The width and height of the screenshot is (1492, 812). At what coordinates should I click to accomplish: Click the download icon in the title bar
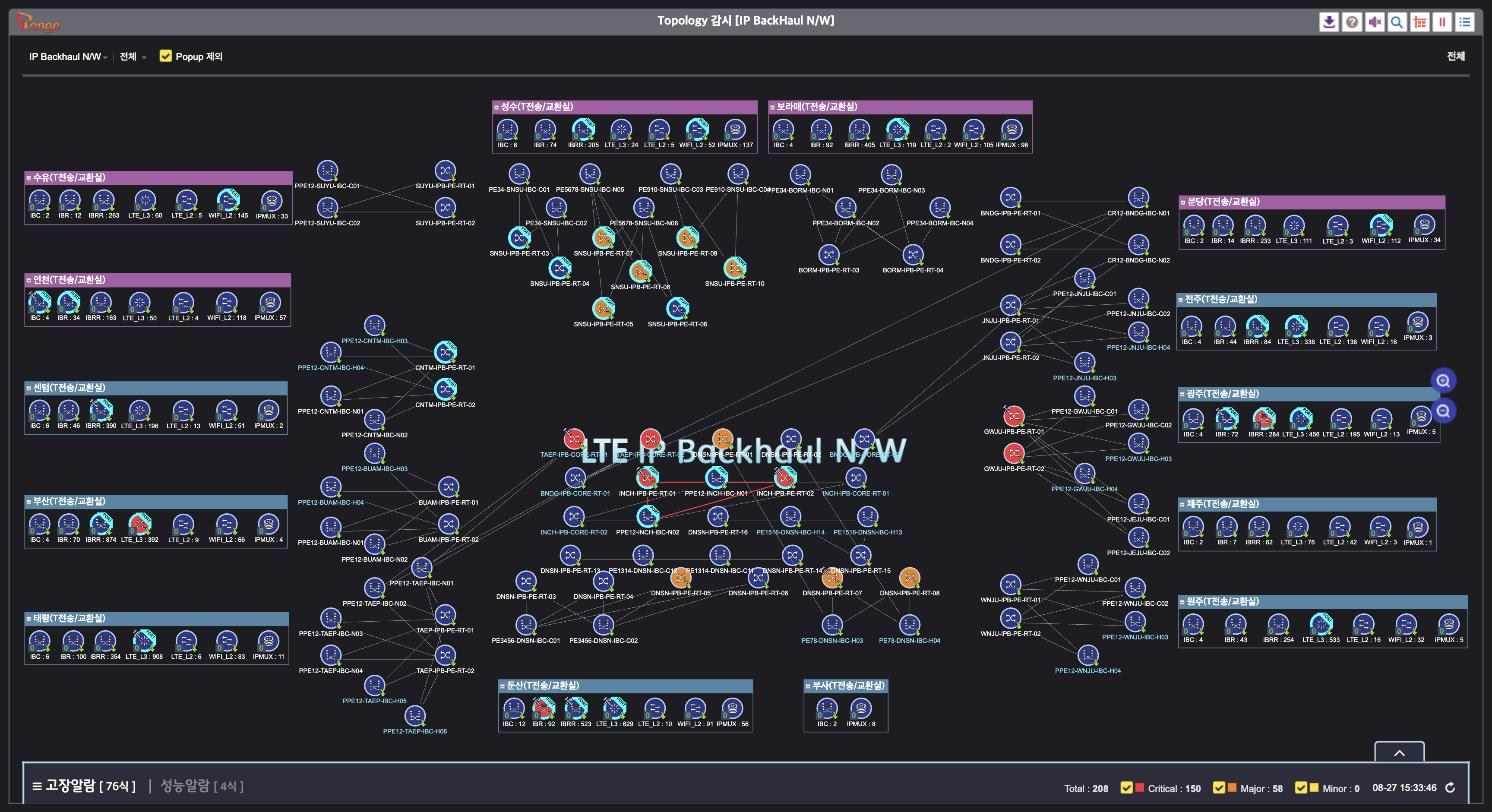(1329, 22)
